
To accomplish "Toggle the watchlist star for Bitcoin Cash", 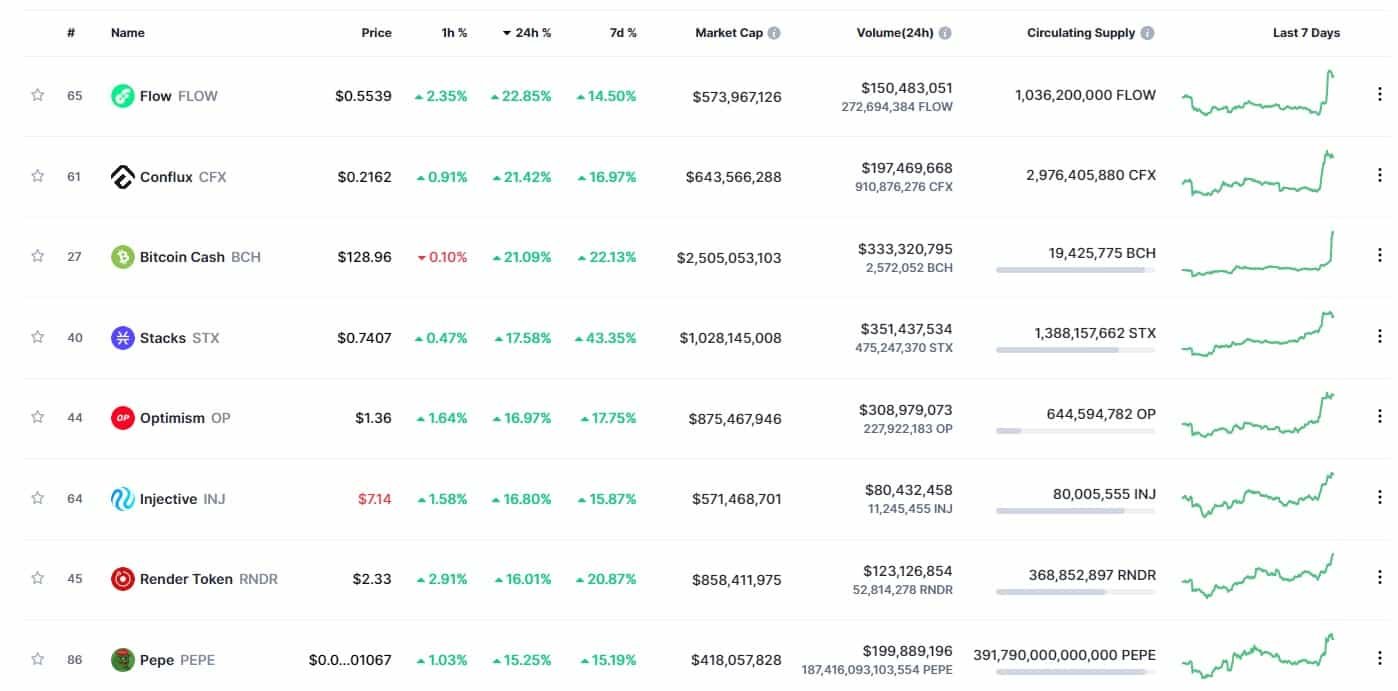I will point(38,257).
